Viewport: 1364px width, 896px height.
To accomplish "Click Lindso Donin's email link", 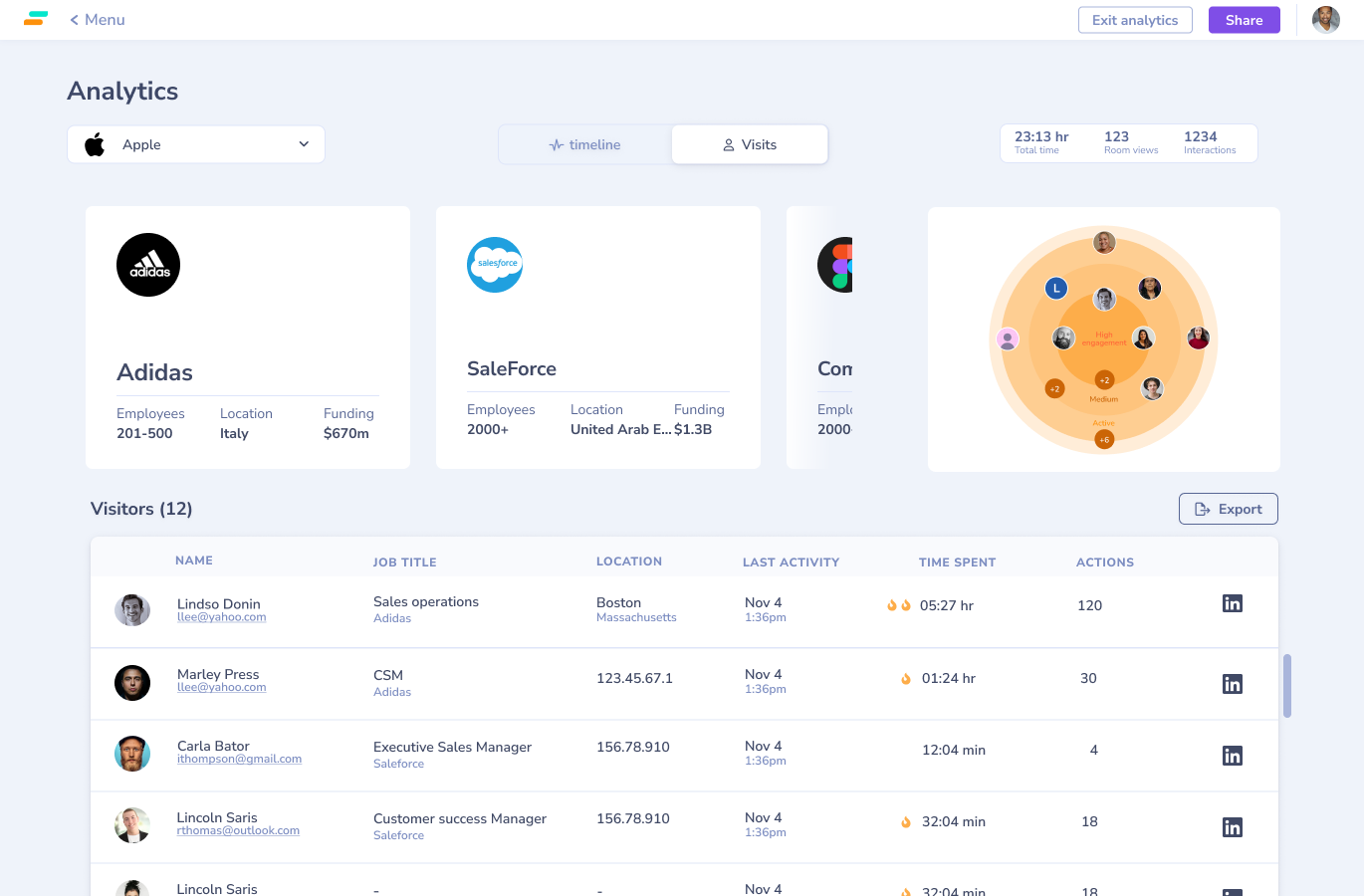I will [221, 617].
